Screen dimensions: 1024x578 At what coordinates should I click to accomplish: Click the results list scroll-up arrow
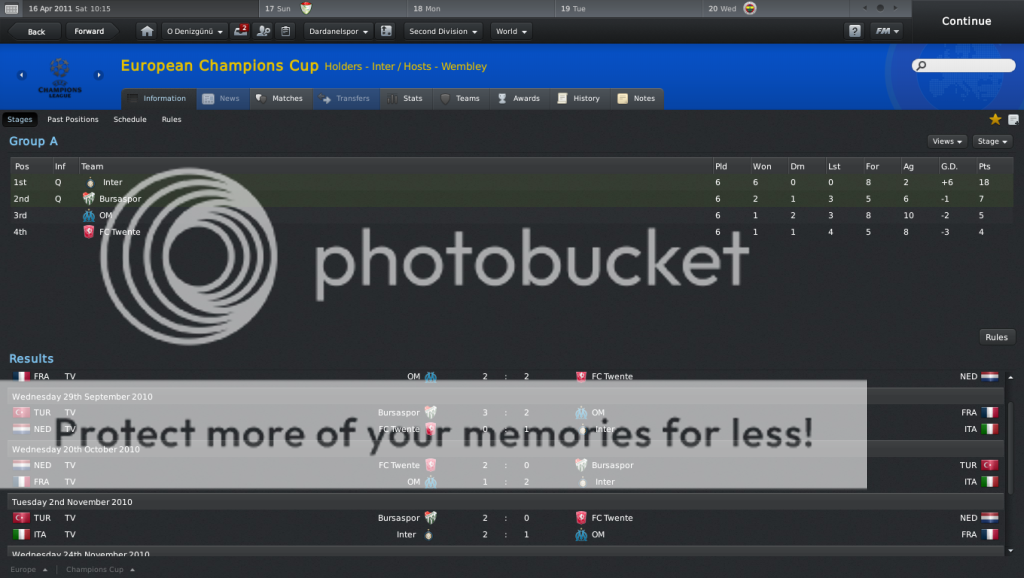click(1010, 377)
